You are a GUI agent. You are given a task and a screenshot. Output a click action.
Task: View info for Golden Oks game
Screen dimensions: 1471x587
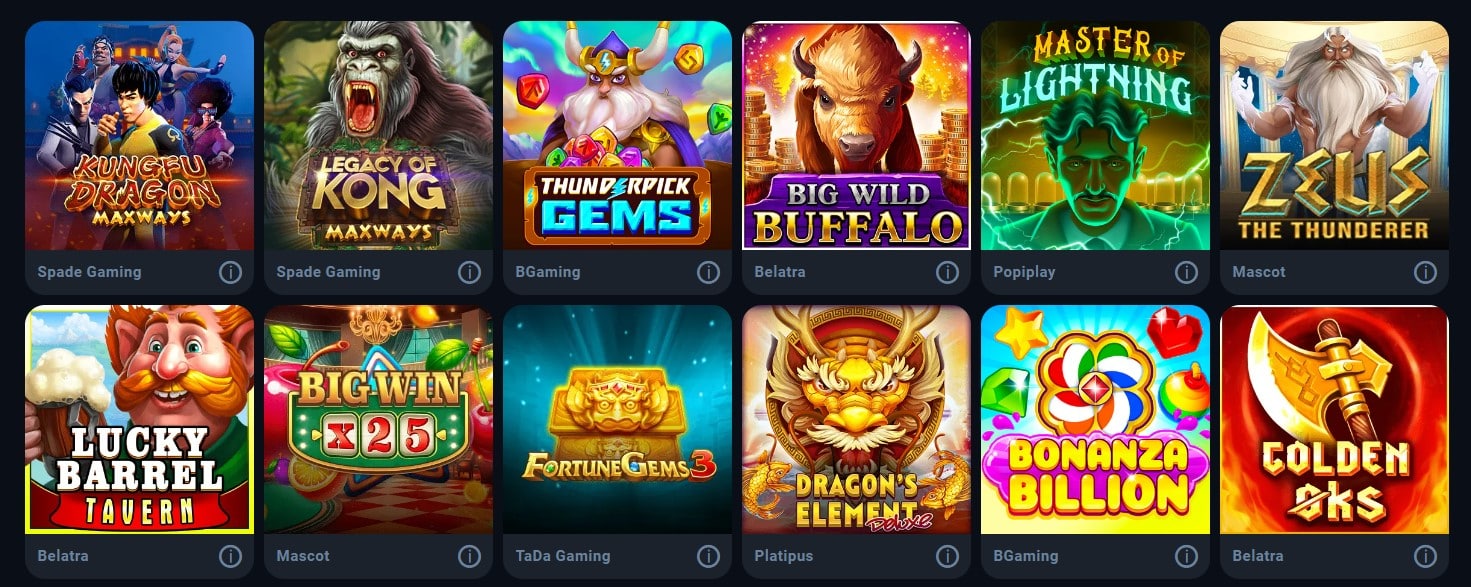point(1425,556)
